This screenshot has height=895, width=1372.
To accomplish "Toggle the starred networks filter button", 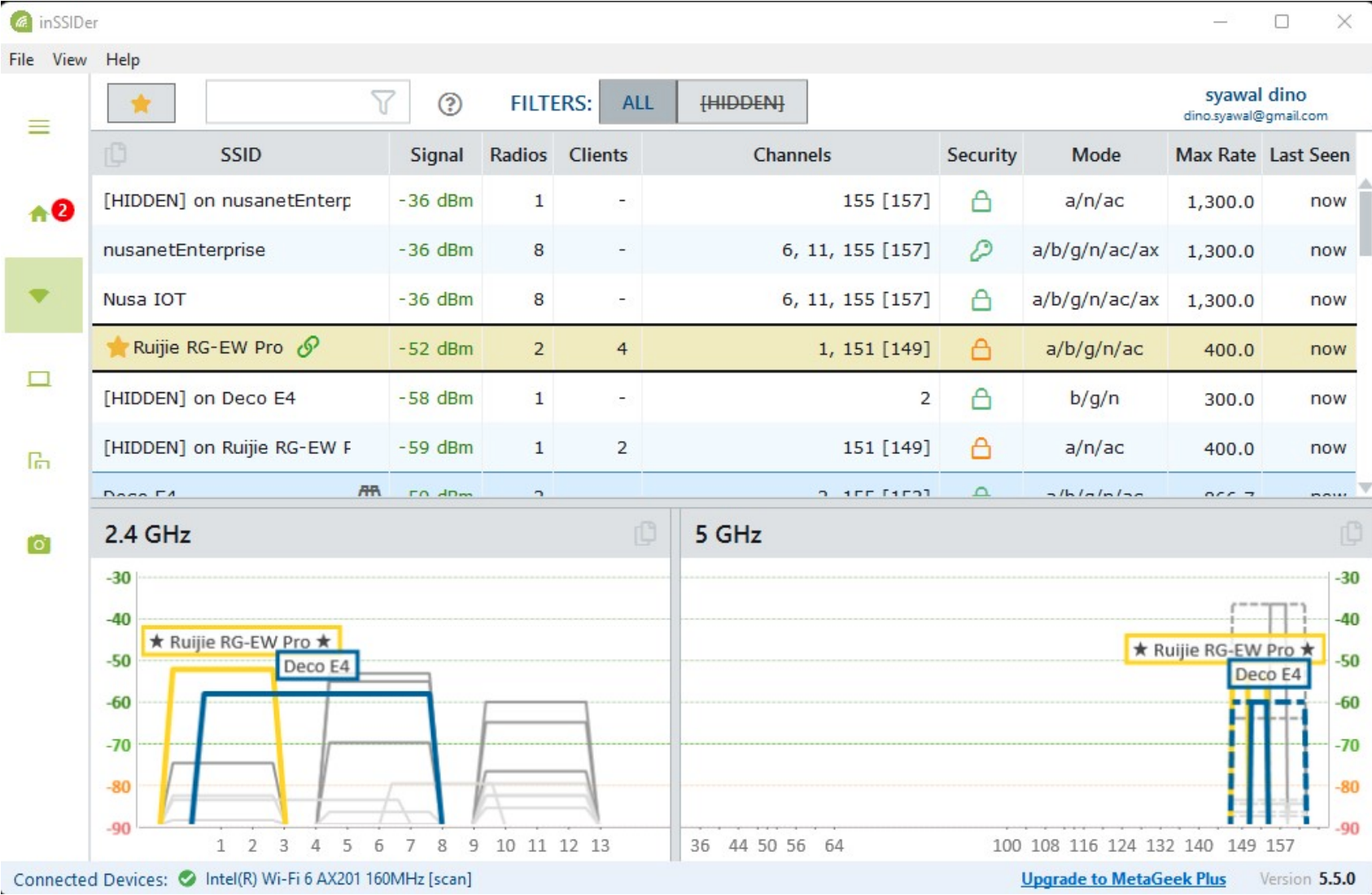I will pyautogui.click(x=142, y=103).
